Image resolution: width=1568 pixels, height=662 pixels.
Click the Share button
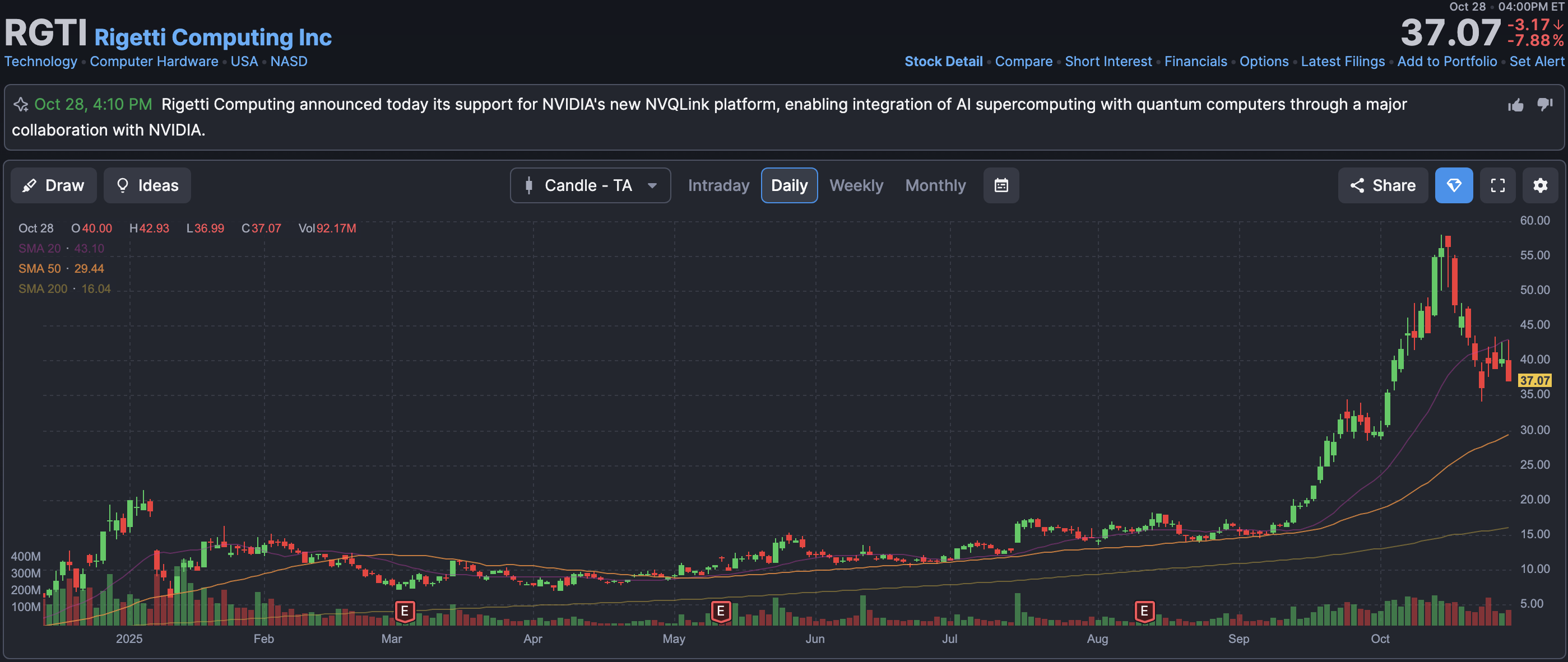coord(1383,185)
